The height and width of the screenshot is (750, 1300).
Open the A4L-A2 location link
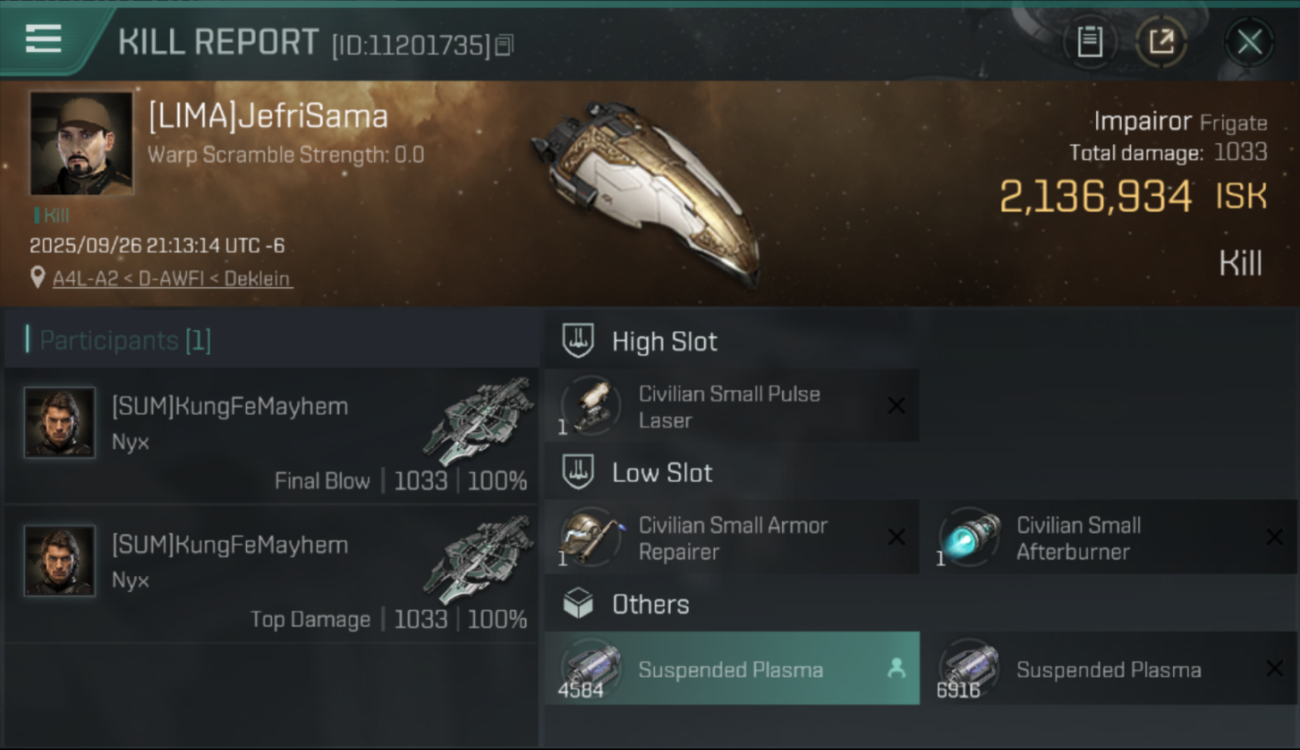tap(172, 279)
